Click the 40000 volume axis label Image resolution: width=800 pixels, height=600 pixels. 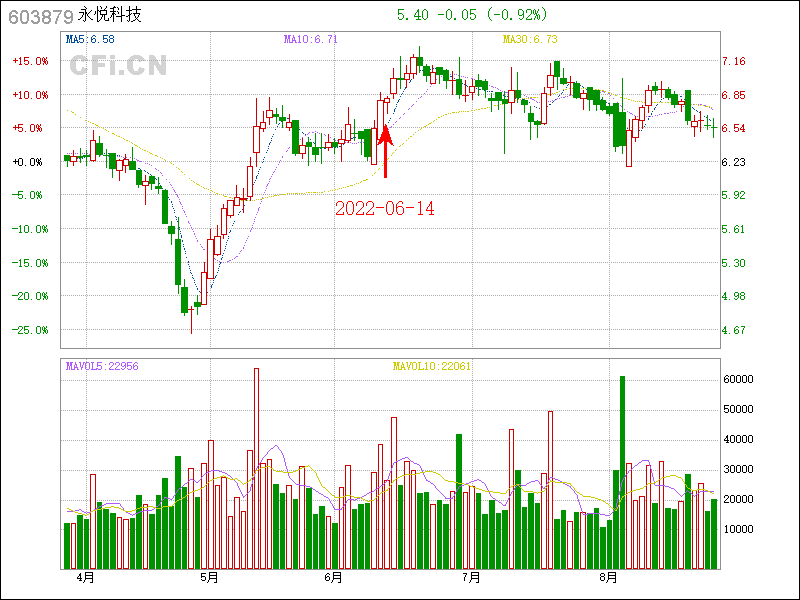pyautogui.click(x=738, y=439)
